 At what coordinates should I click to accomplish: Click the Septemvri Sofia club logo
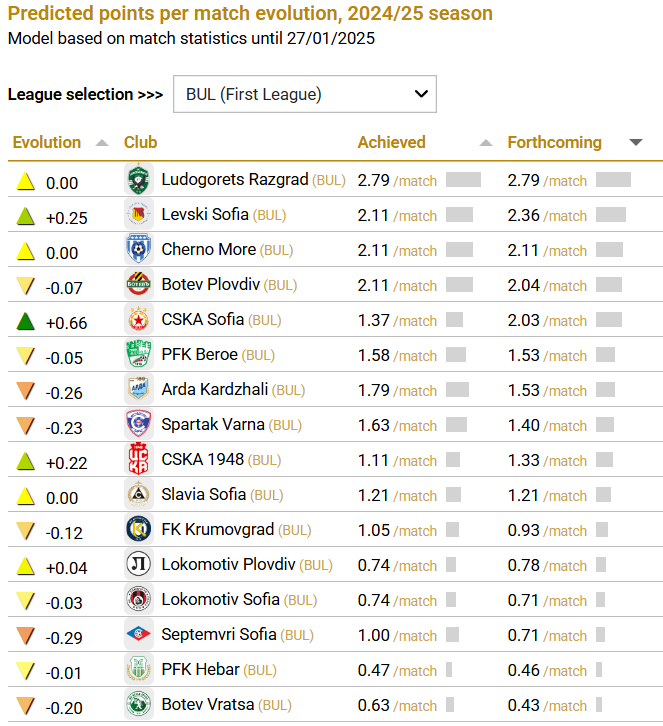click(x=138, y=635)
